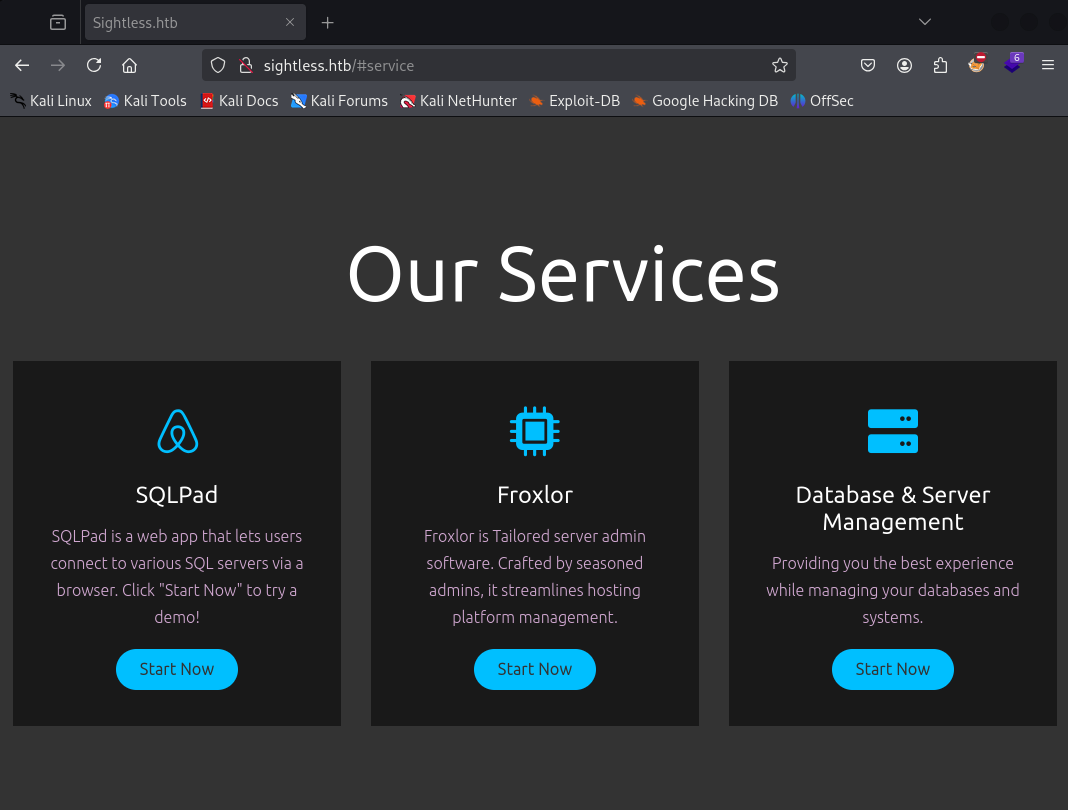Viewport: 1068px width, 810px height.
Task: Select the Sightless.htb tab
Action: click(x=195, y=22)
